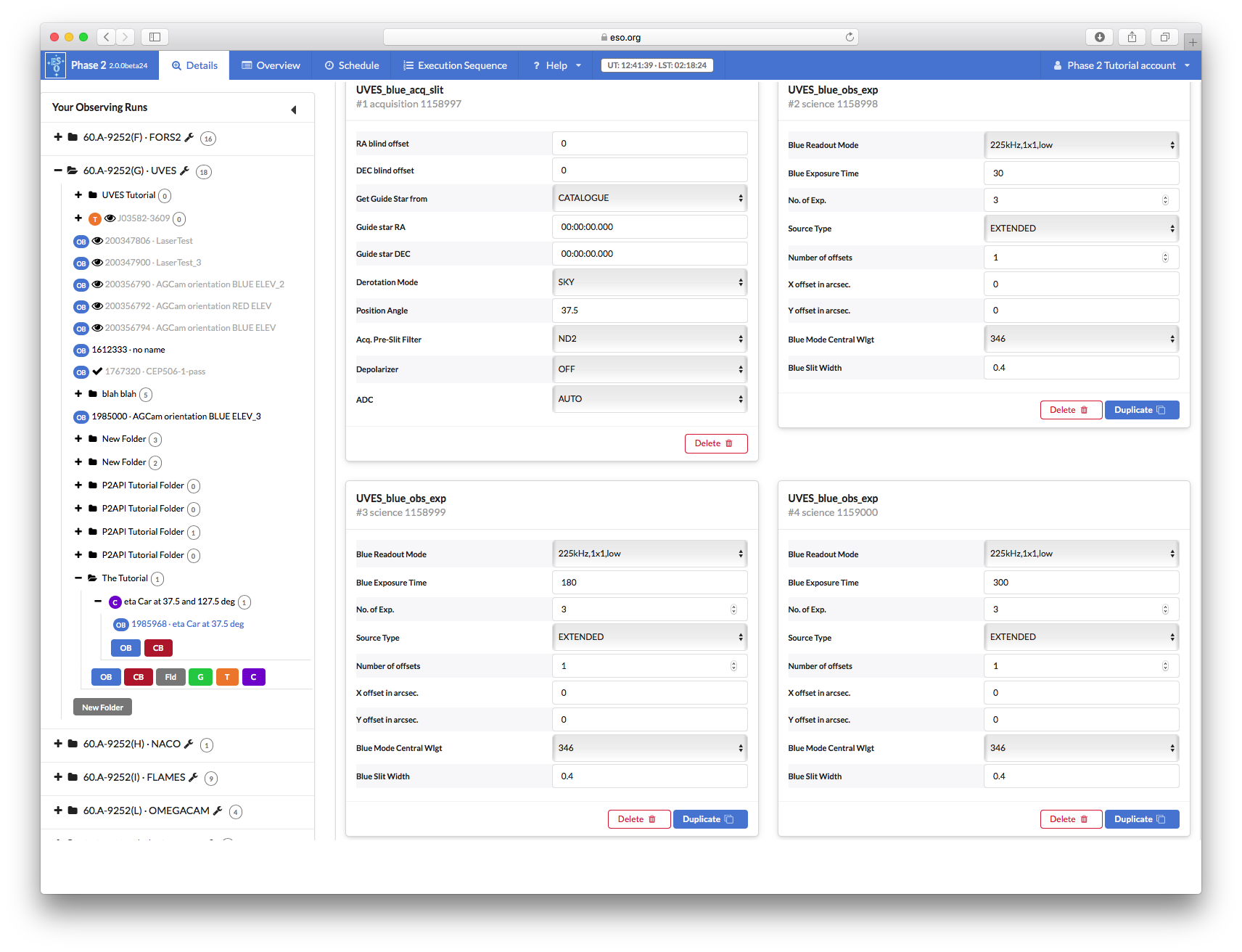Click the Safari forward arrow

126,37
